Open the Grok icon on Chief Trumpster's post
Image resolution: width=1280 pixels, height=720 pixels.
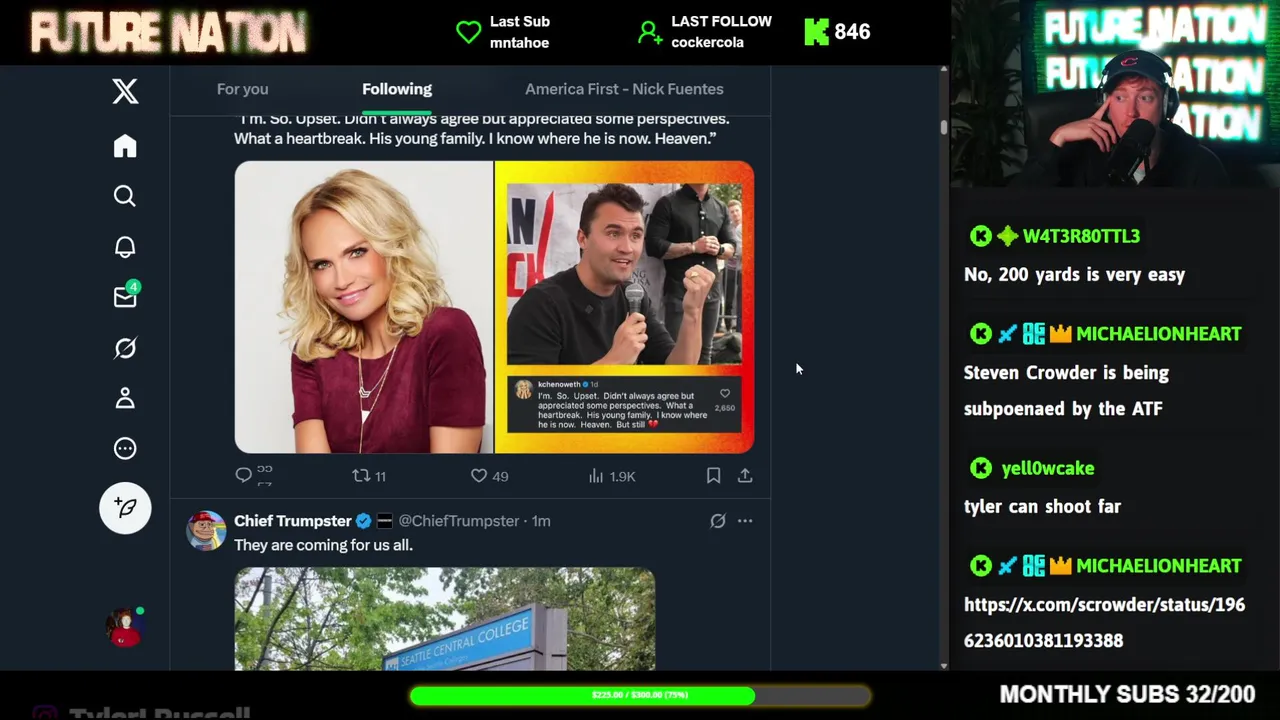pos(718,521)
